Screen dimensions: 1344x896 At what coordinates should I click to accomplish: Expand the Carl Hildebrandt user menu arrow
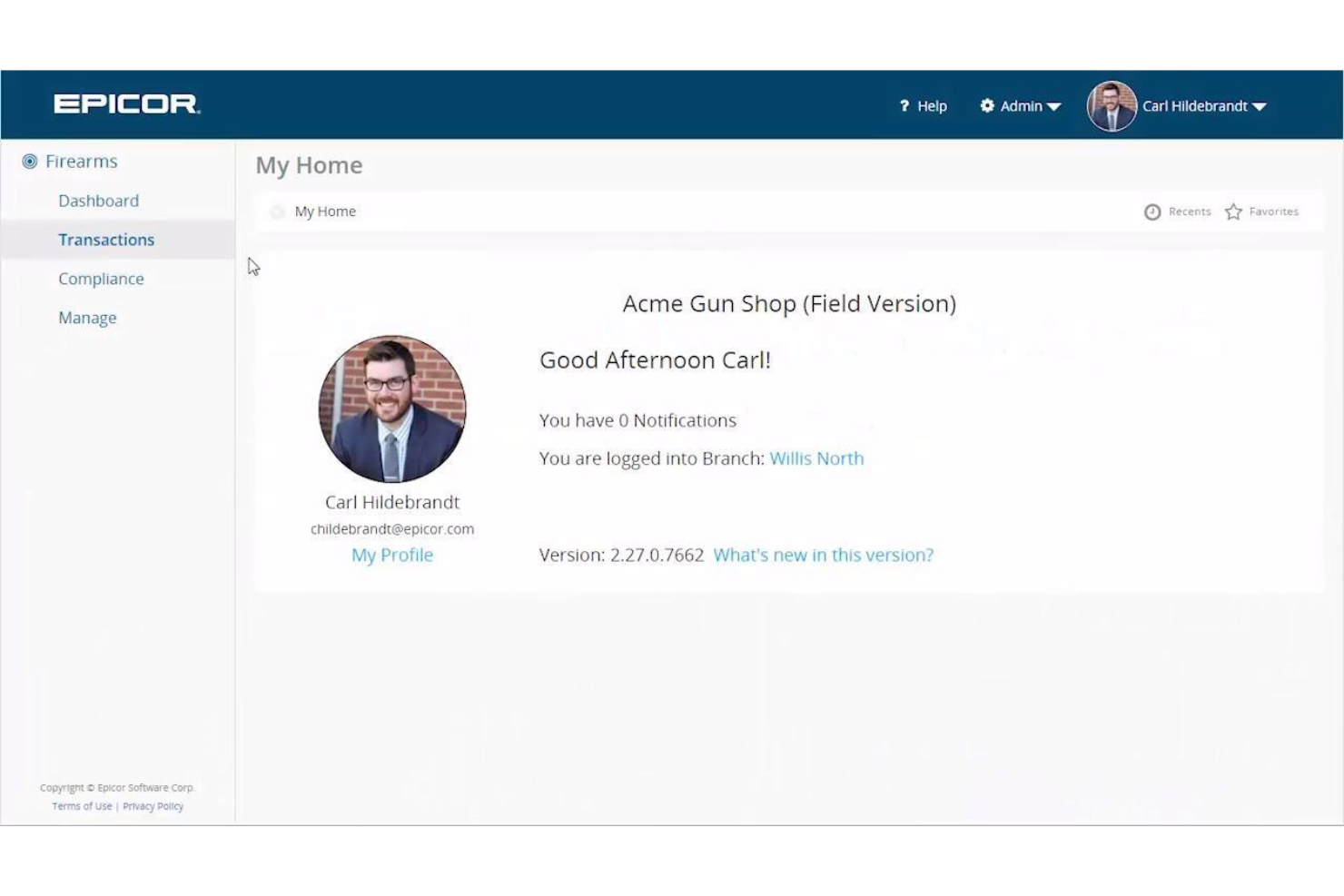pyautogui.click(x=1259, y=107)
